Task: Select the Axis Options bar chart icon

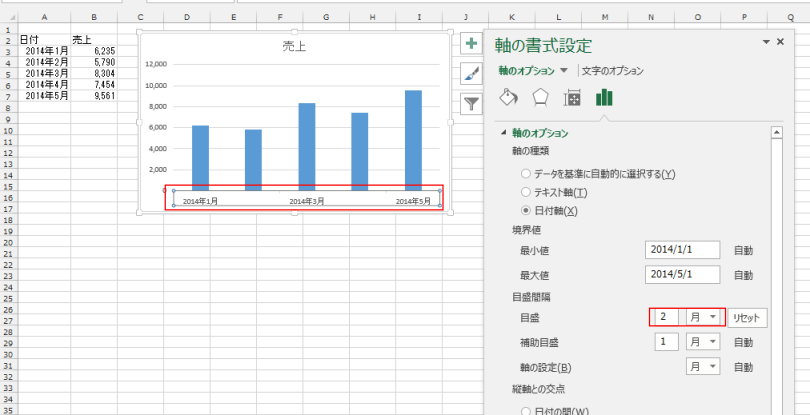Action: pos(604,97)
